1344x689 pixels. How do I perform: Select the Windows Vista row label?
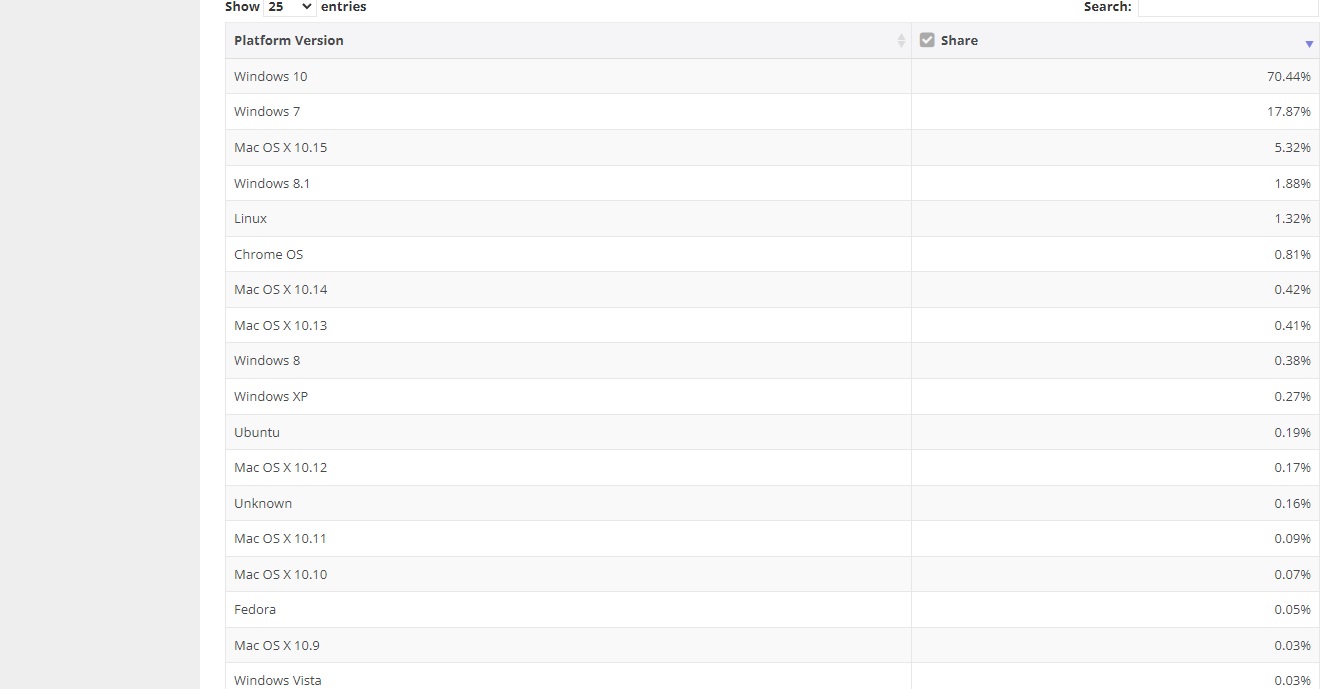point(278,680)
